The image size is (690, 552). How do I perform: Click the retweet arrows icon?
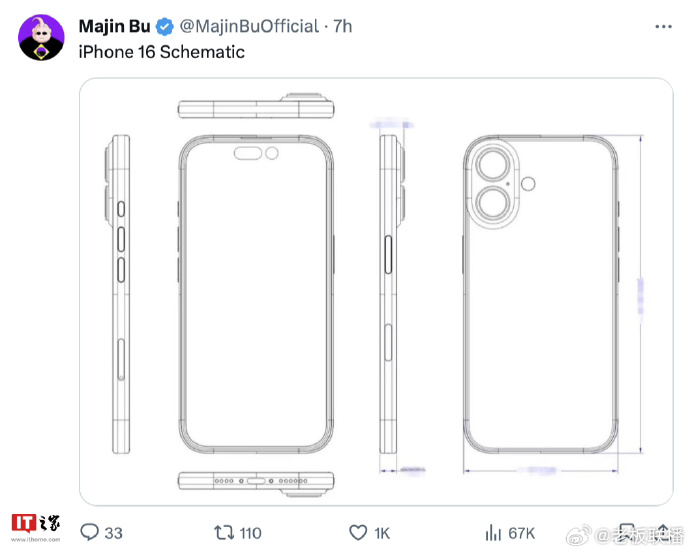pyautogui.click(x=225, y=532)
